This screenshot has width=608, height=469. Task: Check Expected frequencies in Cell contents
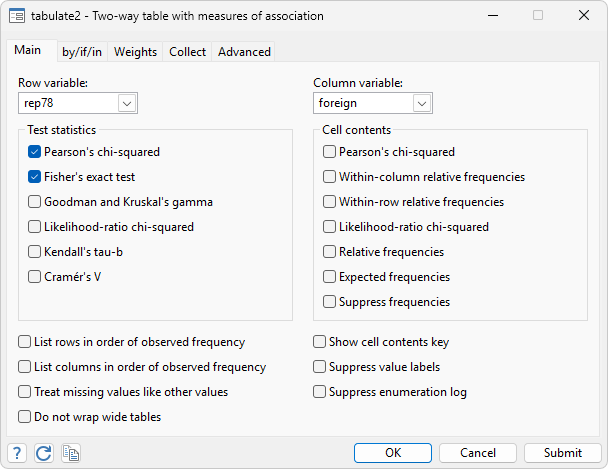tap(329, 277)
